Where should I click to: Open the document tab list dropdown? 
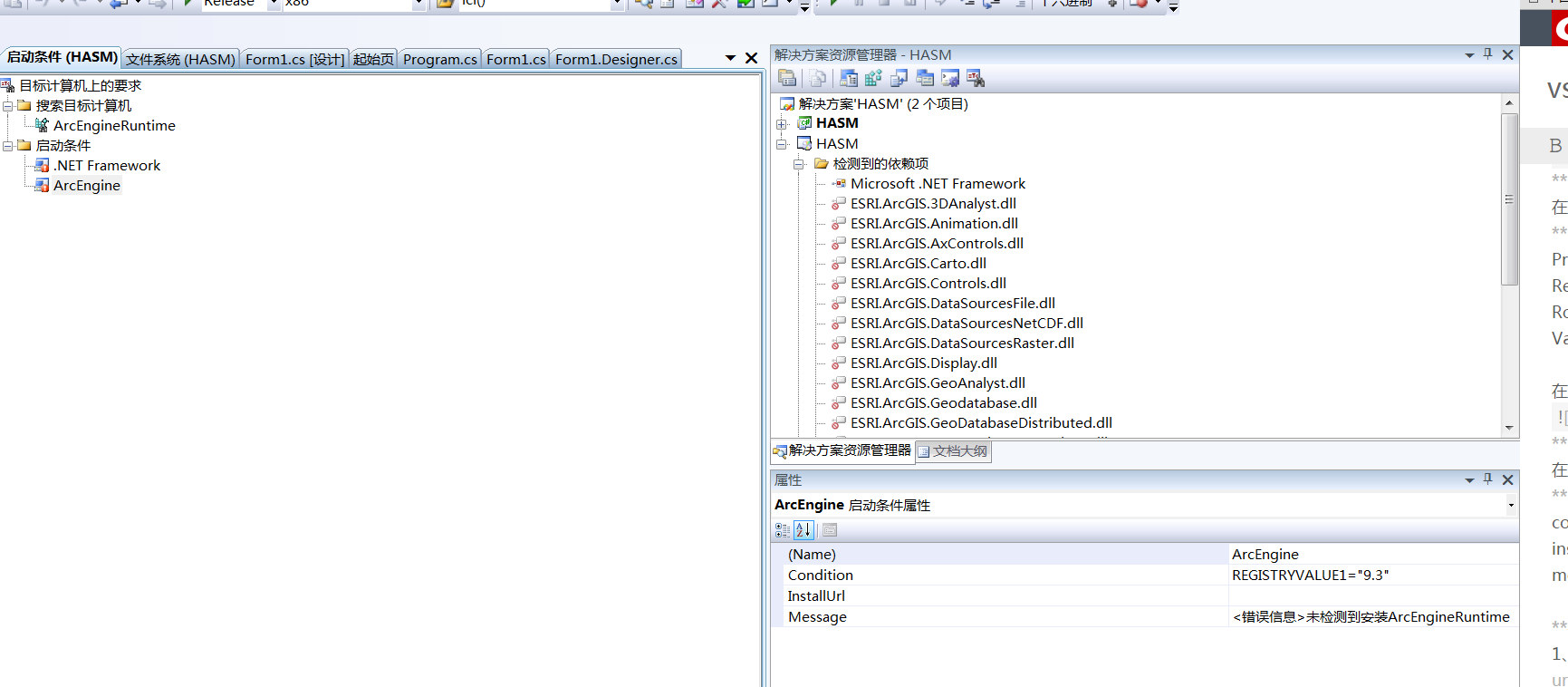tap(730, 58)
